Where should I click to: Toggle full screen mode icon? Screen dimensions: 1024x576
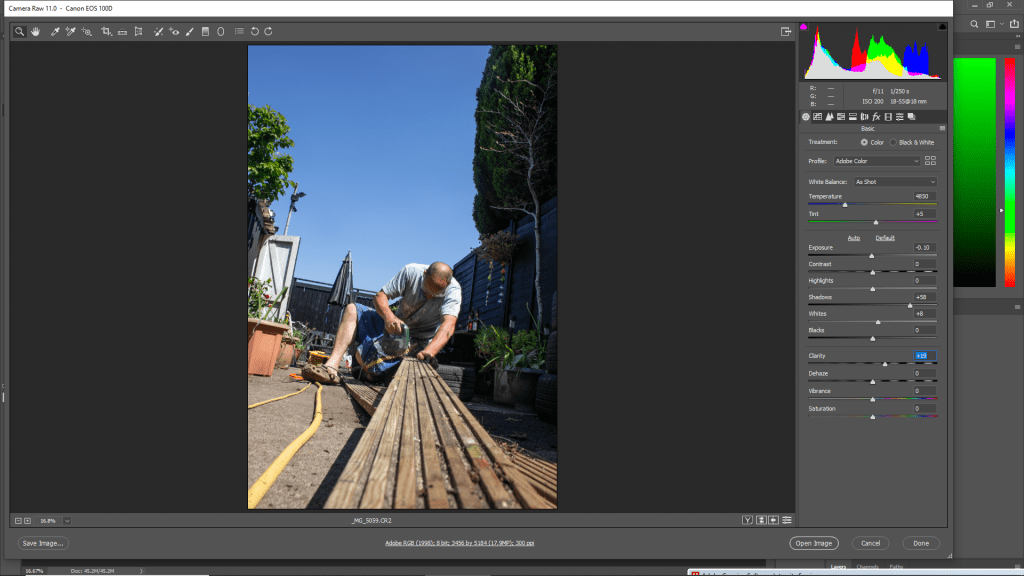click(786, 32)
